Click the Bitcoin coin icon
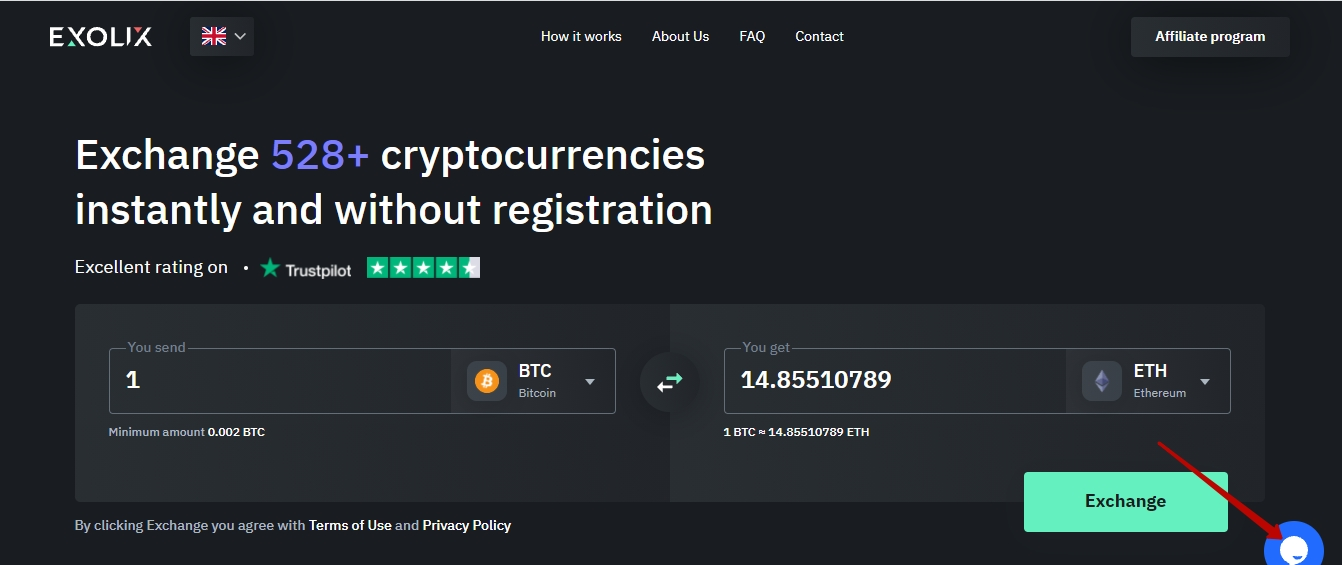Viewport: 1342px width, 565px height. pos(487,381)
